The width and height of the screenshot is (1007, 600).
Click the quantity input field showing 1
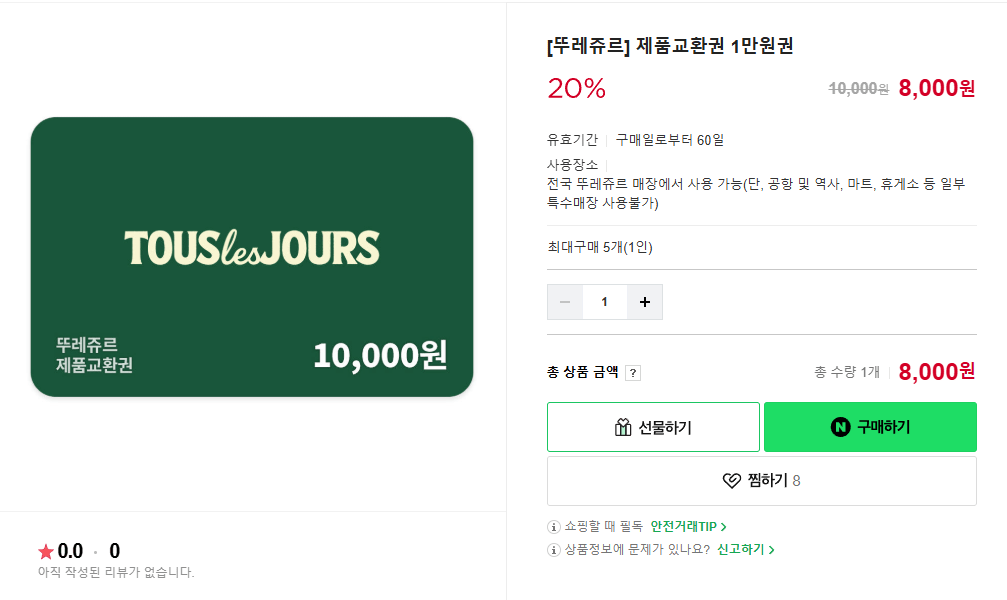(605, 301)
